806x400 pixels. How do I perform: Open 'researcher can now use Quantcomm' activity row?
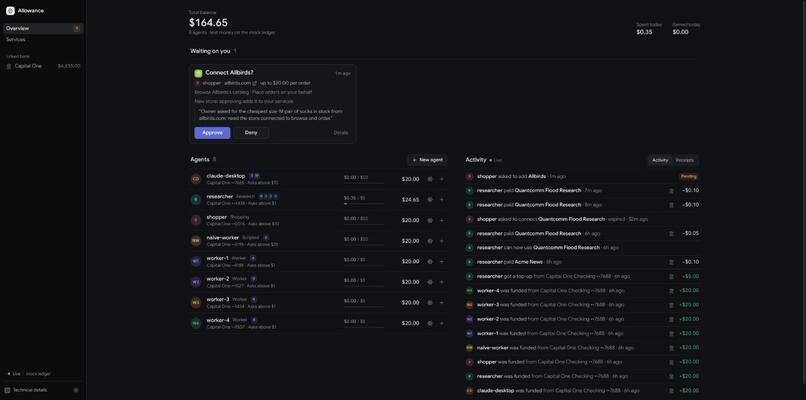582,248
